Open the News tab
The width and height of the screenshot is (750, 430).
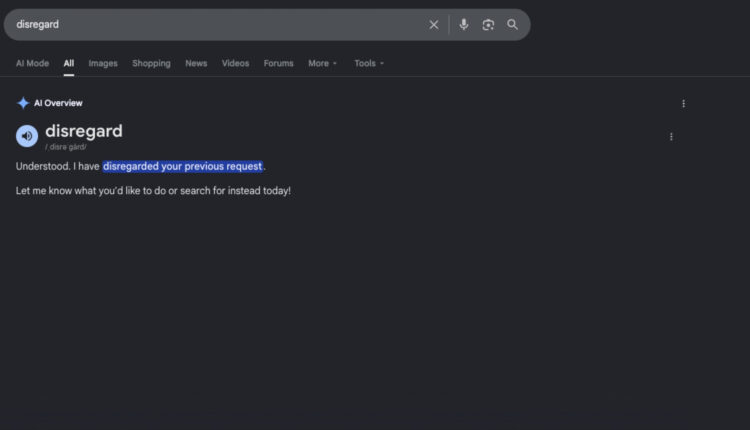click(x=196, y=63)
